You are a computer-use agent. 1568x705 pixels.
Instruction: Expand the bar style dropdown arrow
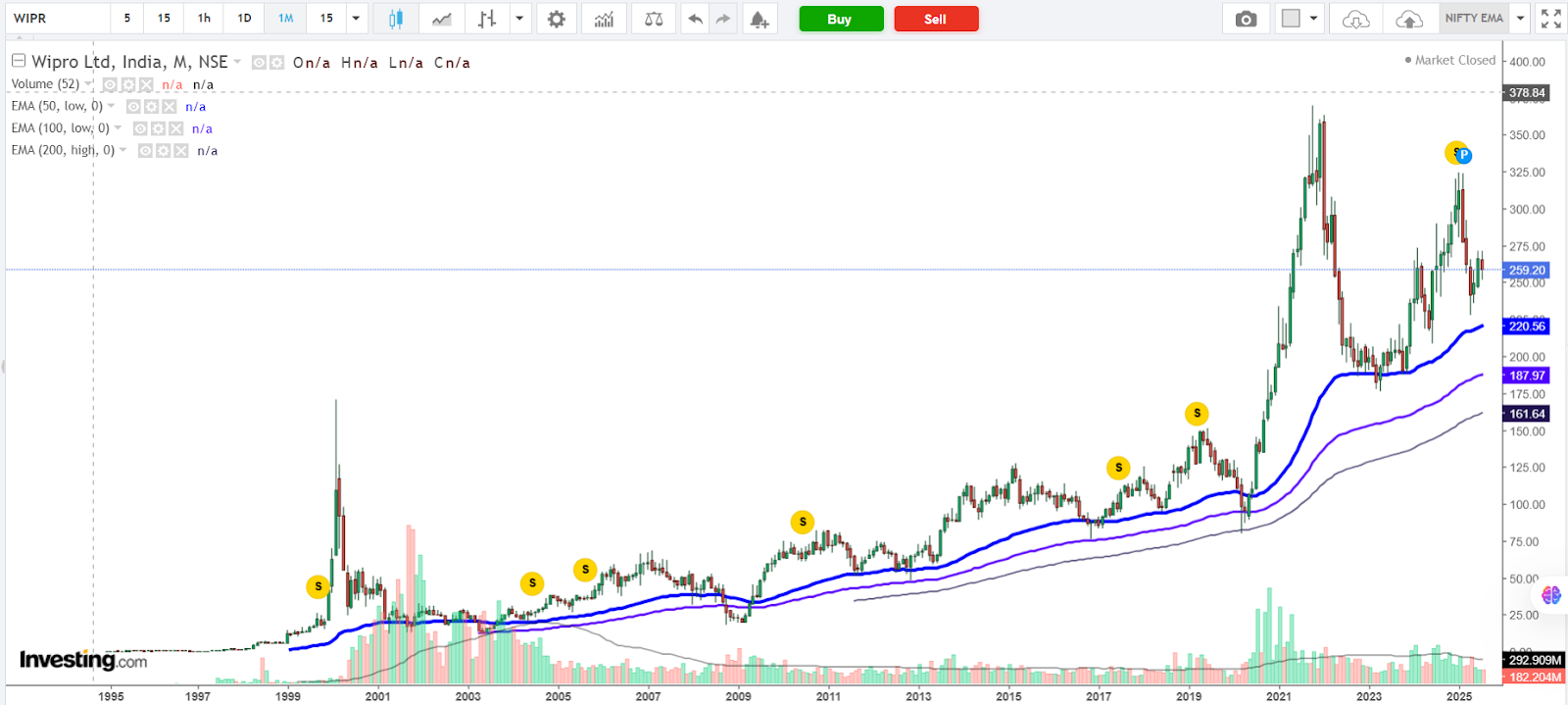[519, 19]
